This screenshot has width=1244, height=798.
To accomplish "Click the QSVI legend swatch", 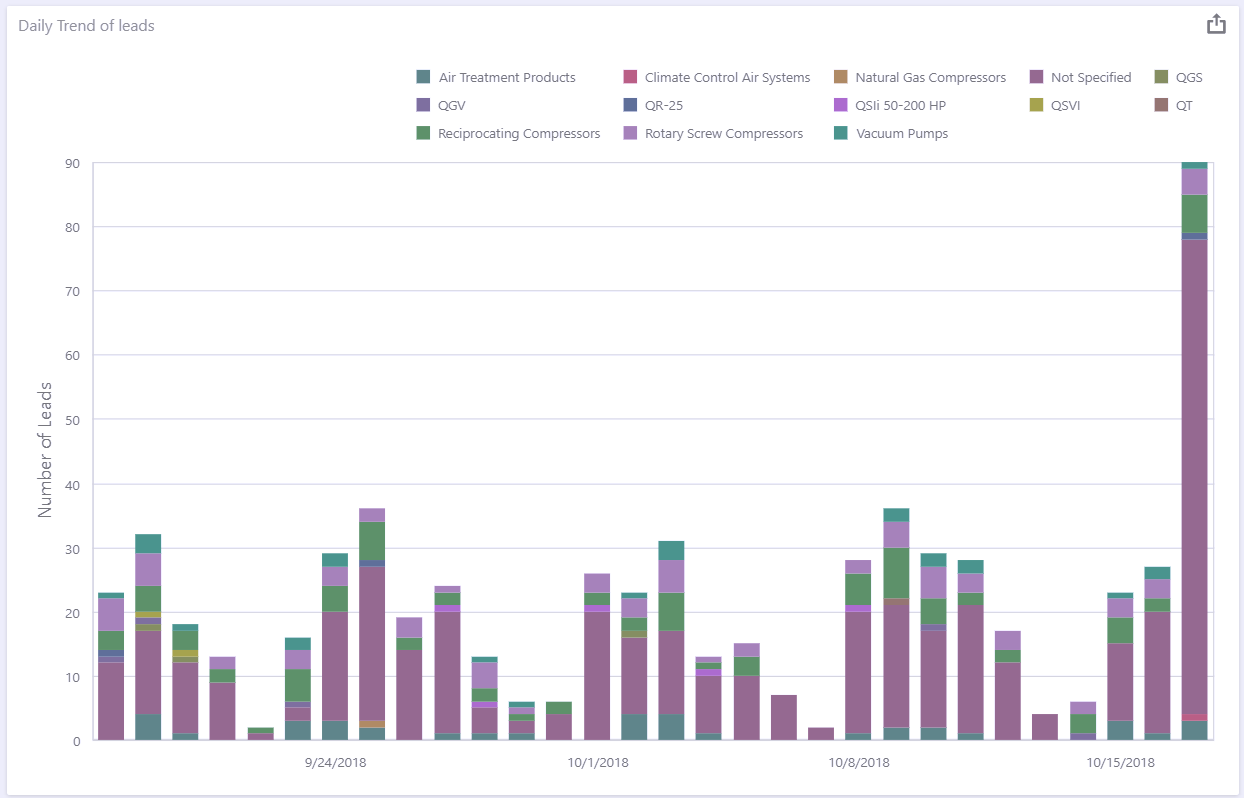I will tap(1036, 105).
